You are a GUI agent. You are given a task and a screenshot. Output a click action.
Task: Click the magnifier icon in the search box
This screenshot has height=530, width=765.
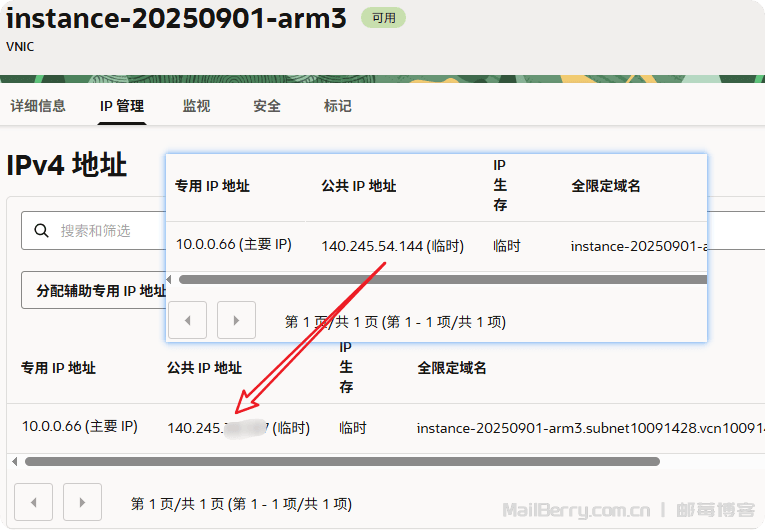point(41,231)
